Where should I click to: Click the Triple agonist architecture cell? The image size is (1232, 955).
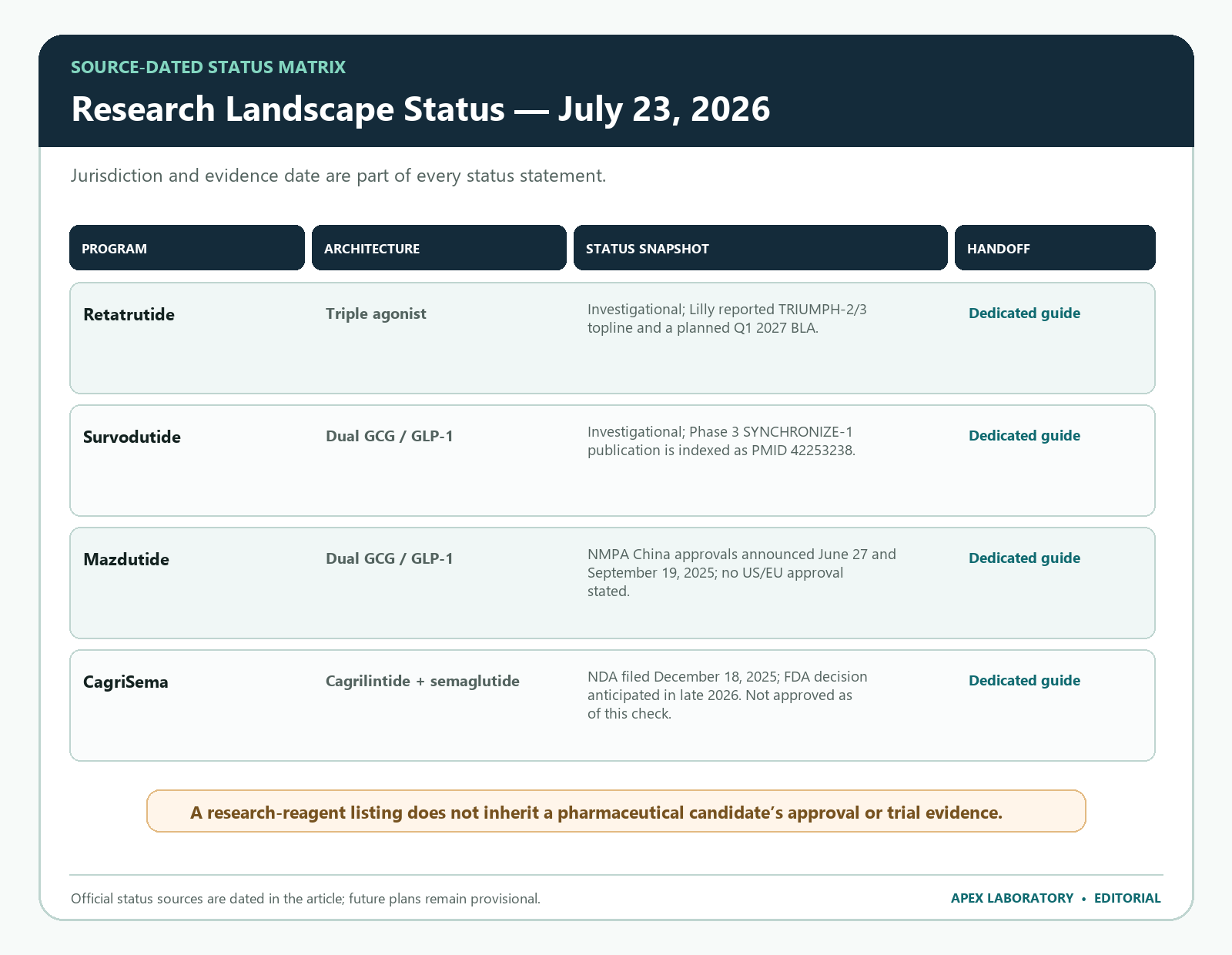click(376, 313)
